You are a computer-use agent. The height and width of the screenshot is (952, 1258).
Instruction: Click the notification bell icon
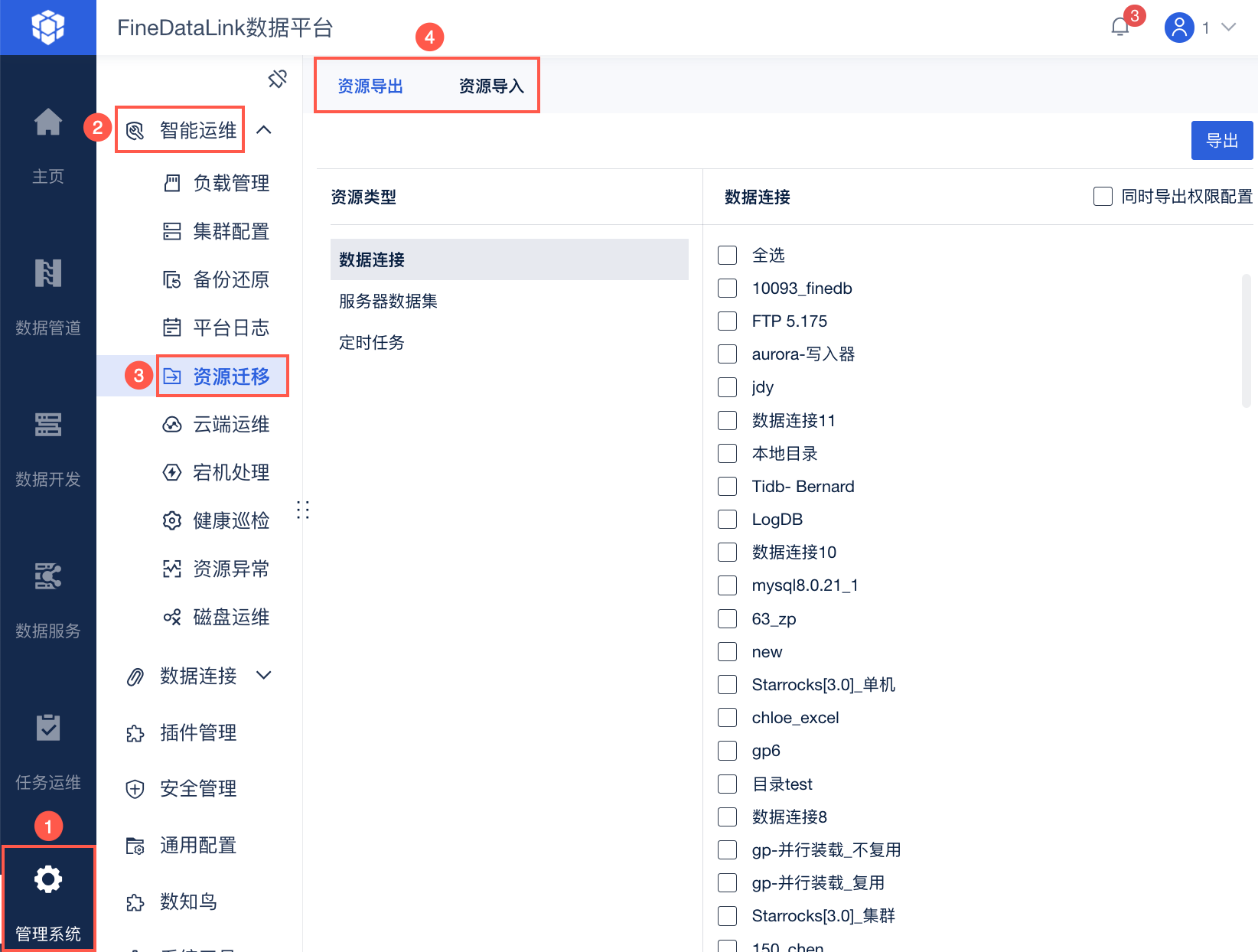click(1120, 28)
